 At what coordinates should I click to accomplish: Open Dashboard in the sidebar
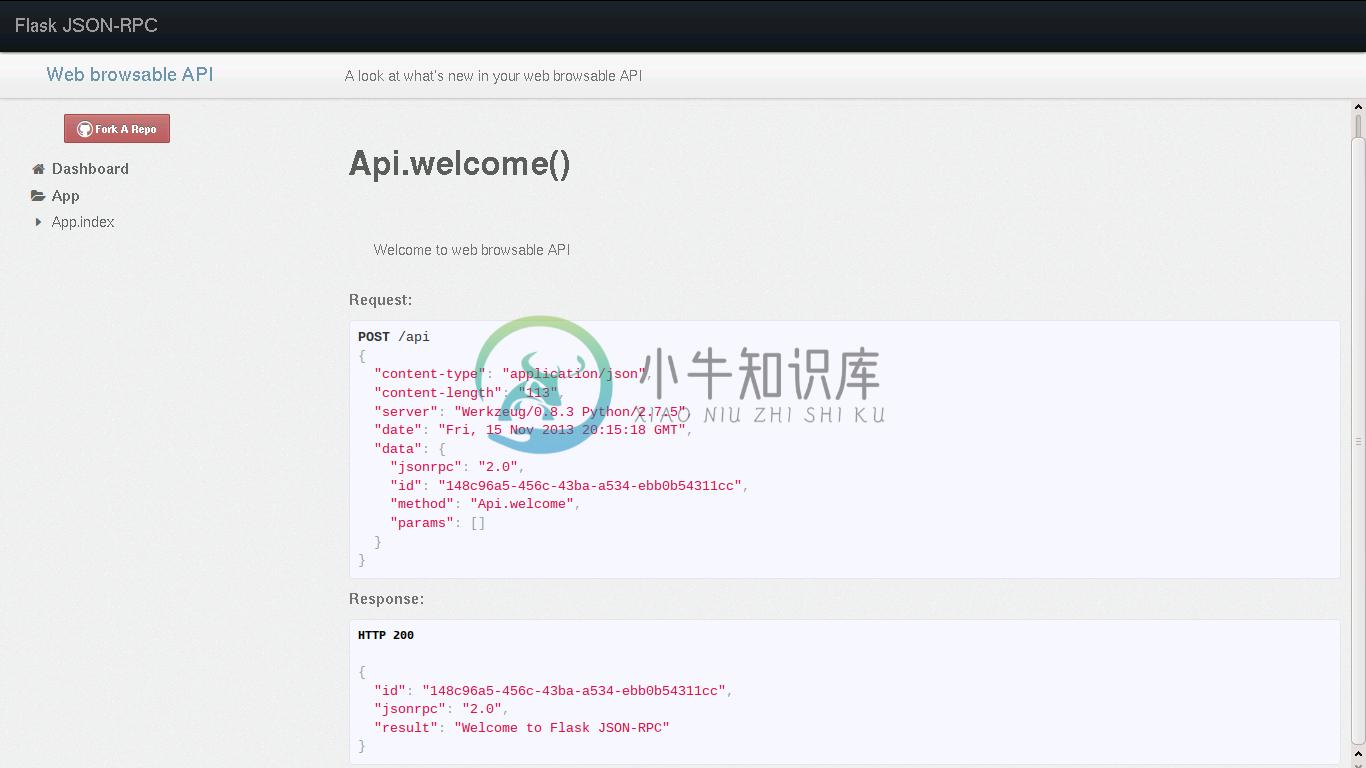tap(90, 169)
